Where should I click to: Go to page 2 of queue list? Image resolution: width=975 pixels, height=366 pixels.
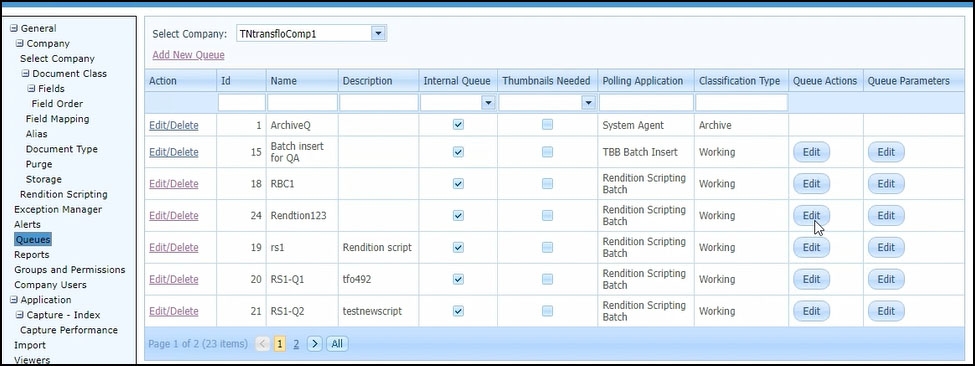296,344
